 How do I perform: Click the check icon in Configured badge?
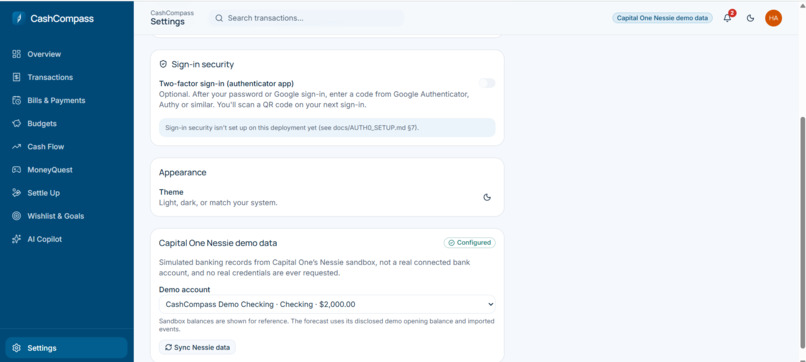[451, 243]
